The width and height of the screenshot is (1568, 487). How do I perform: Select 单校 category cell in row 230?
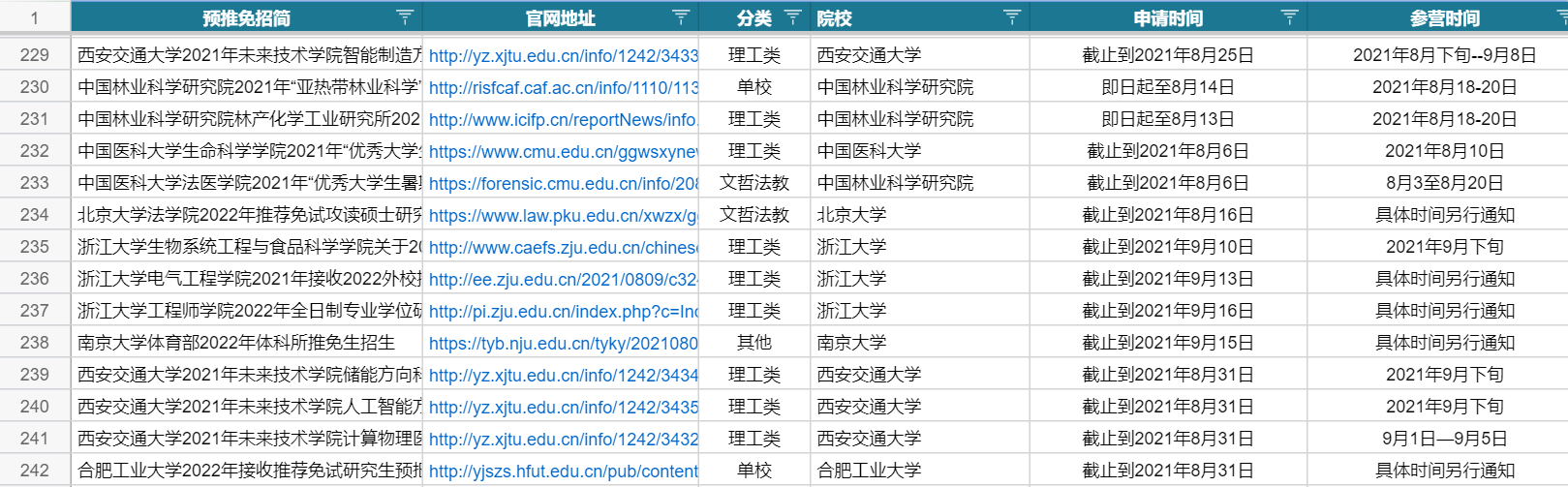coord(754,87)
